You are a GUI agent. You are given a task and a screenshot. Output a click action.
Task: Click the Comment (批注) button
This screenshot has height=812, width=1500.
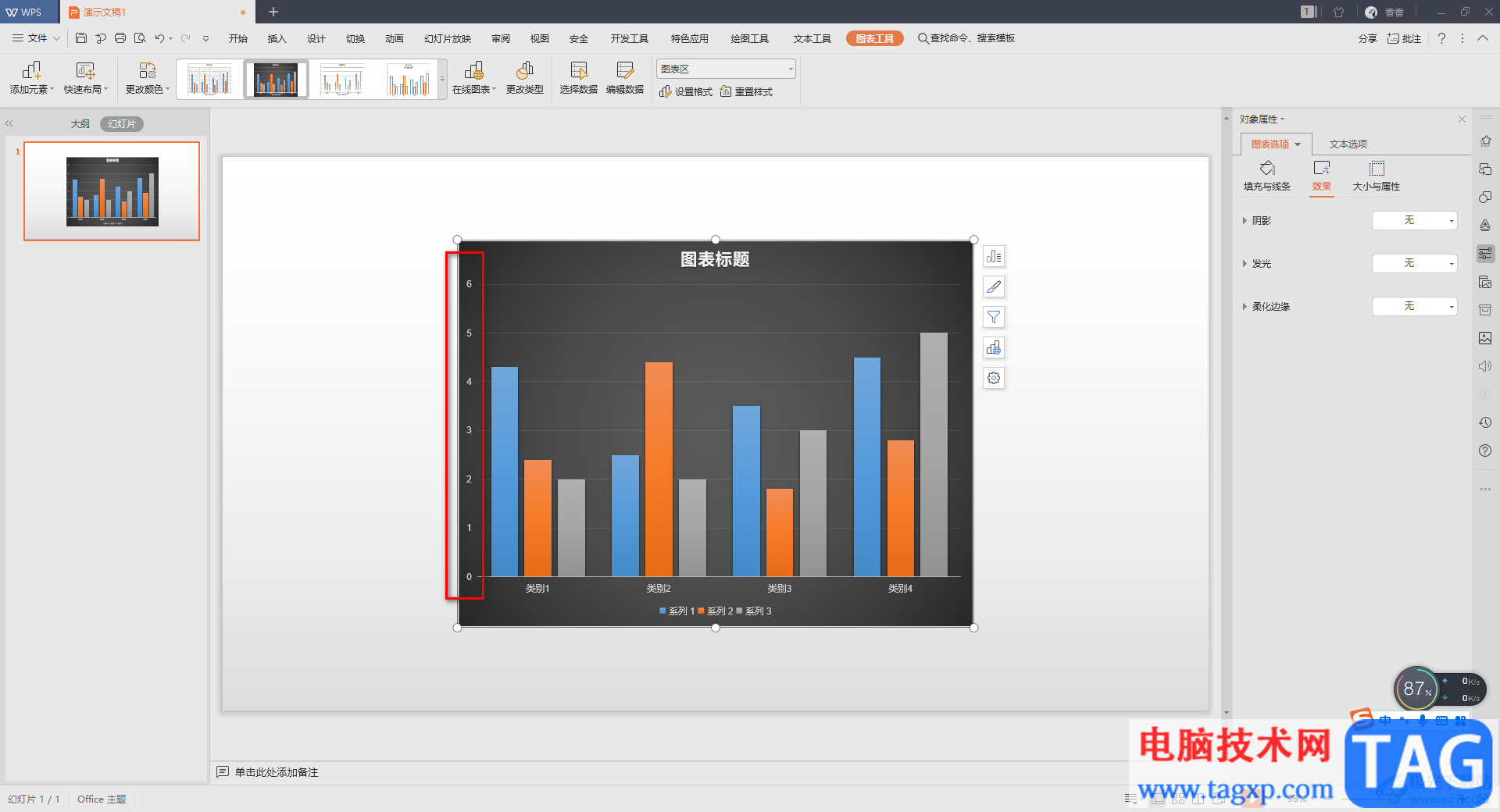pyautogui.click(x=1405, y=38)
